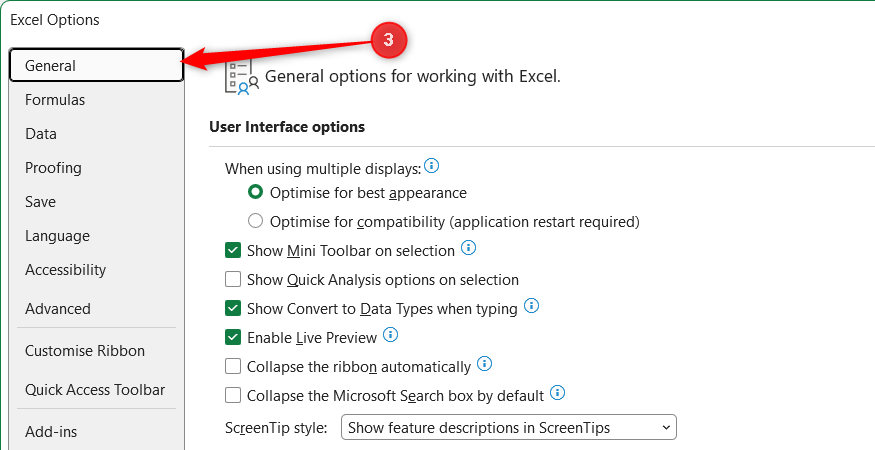Click info icon next to Mini Toolbar option
Image resolution: width=875 pixels, height=450 pixels.
pos(469,248)
